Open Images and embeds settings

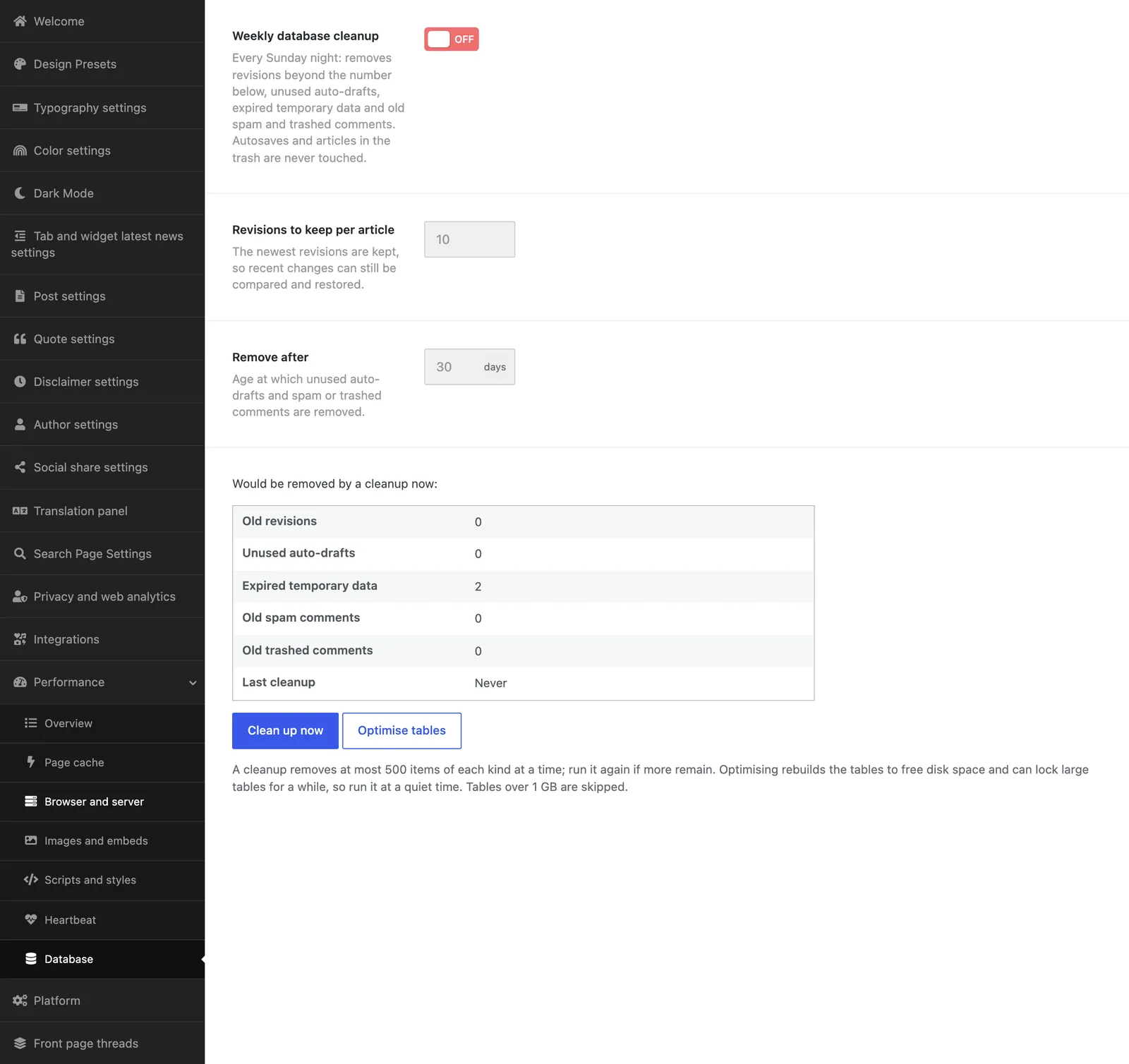coord(102,841)
